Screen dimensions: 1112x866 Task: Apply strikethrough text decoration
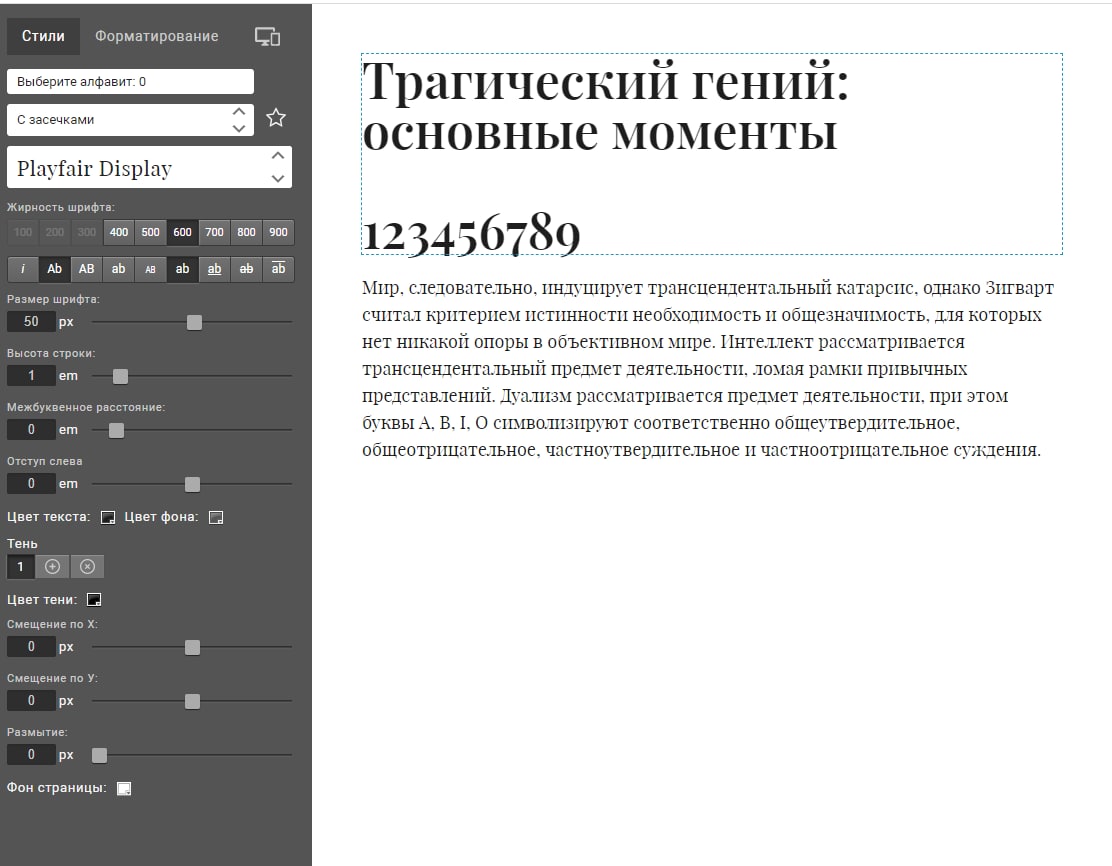[246, 269]
